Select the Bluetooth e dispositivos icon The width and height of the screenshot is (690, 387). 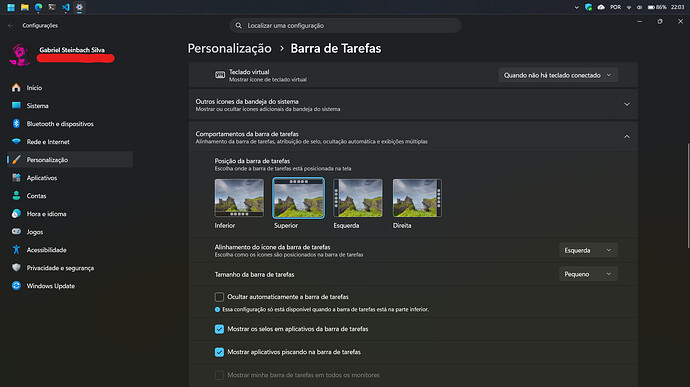coord(16,124)
